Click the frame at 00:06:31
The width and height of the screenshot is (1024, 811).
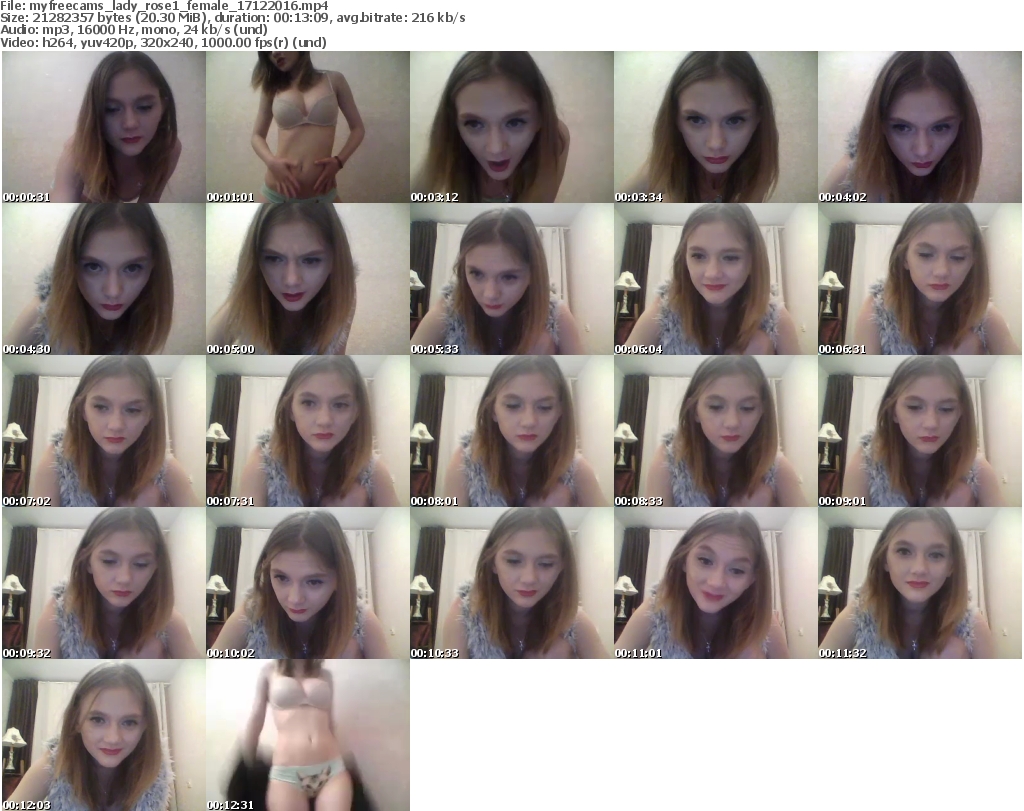920,279
